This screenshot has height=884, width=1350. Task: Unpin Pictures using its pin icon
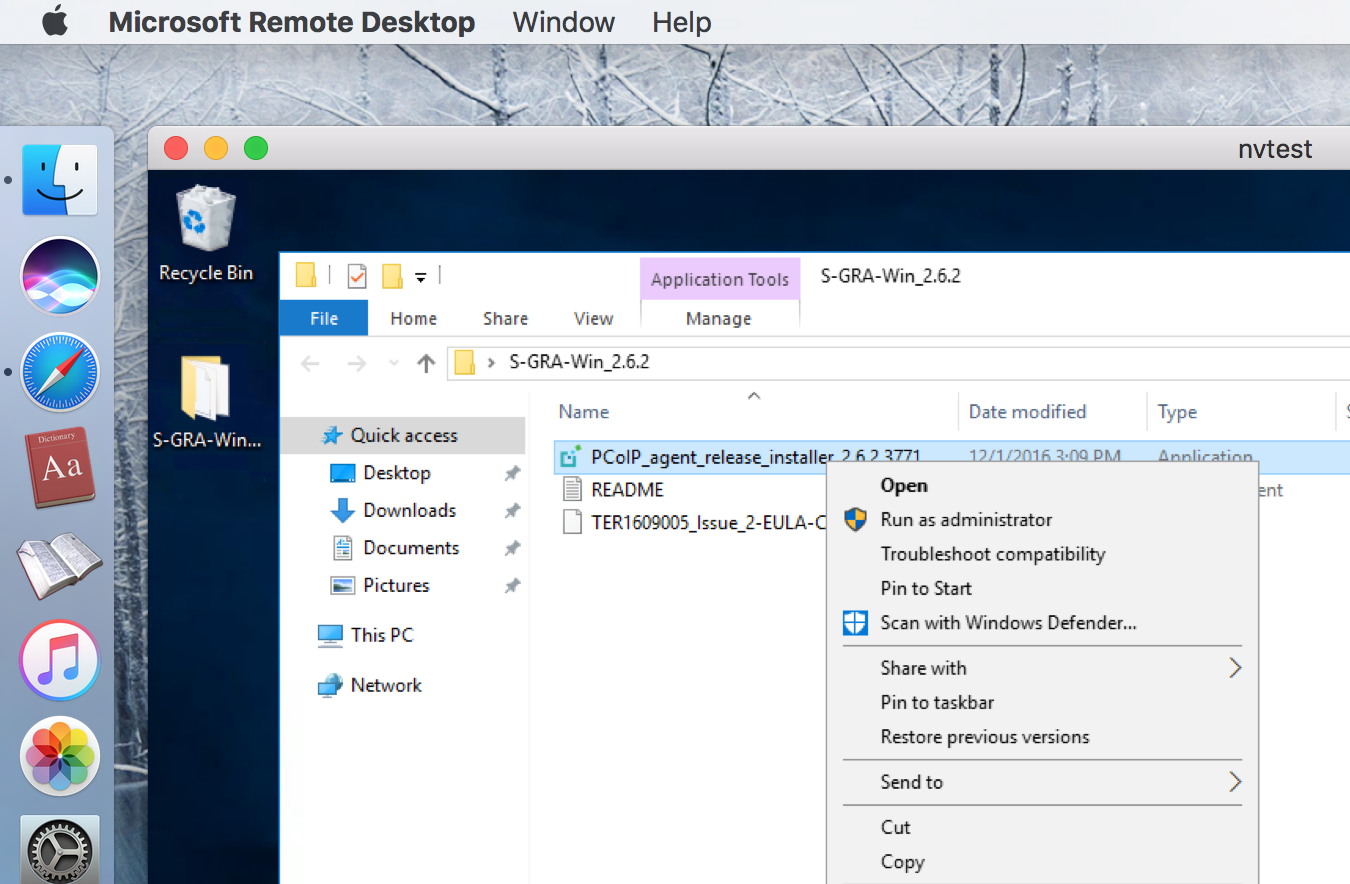pos(512,586)
